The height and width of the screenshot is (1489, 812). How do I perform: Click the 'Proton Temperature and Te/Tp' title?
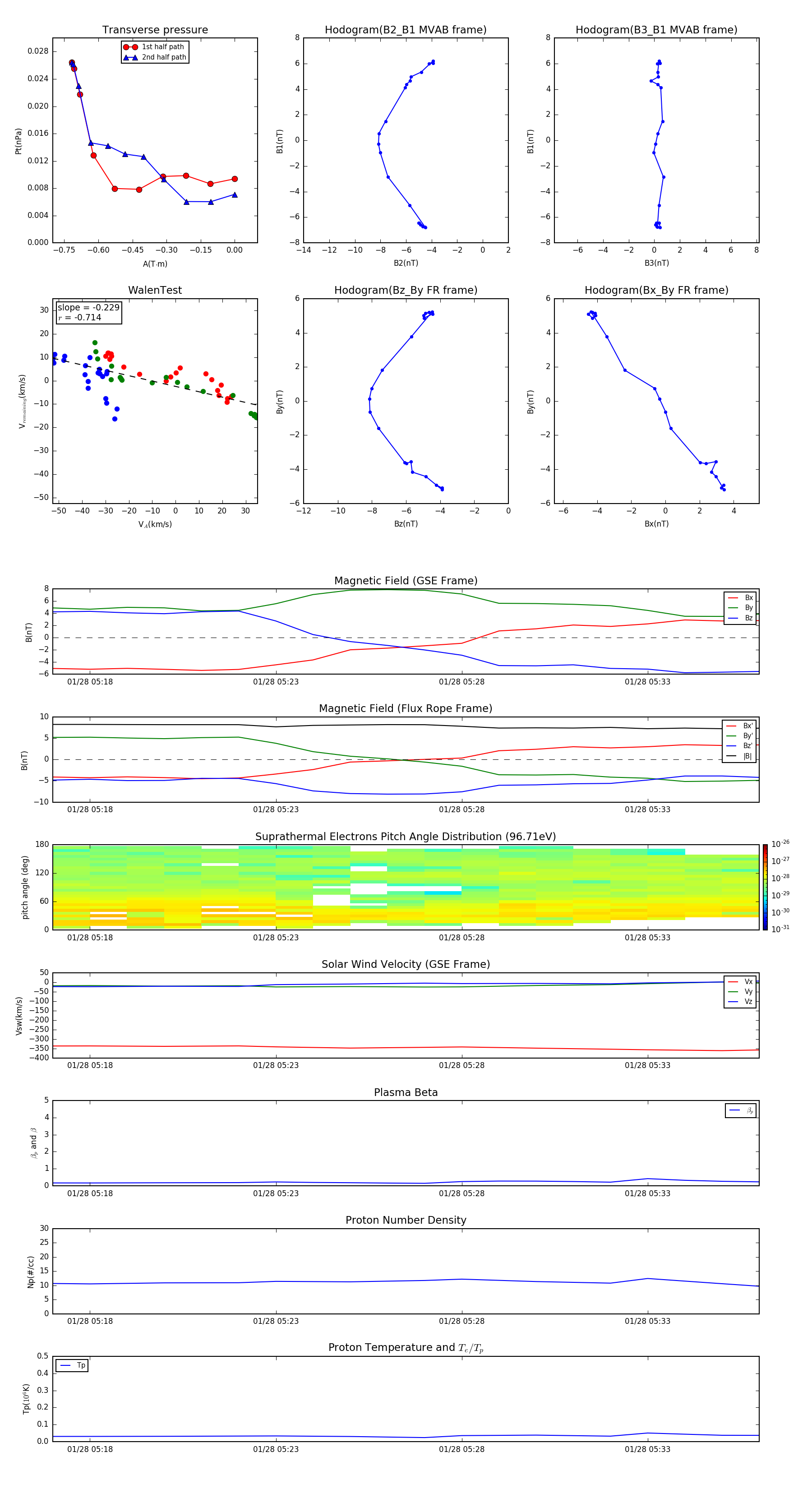pyautogui.click(x=406, y=1347)
